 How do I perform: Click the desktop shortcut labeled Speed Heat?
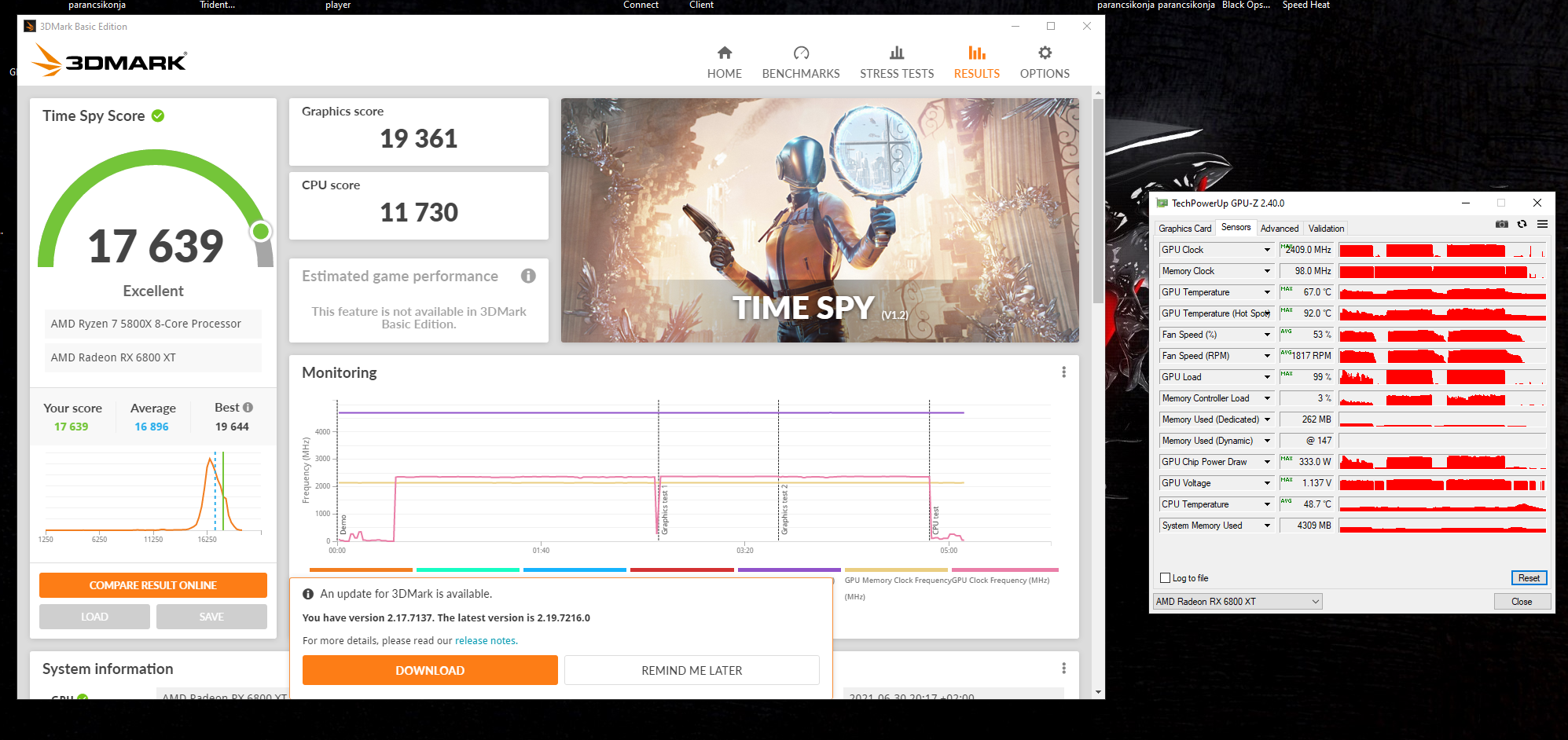(1306, 5)
